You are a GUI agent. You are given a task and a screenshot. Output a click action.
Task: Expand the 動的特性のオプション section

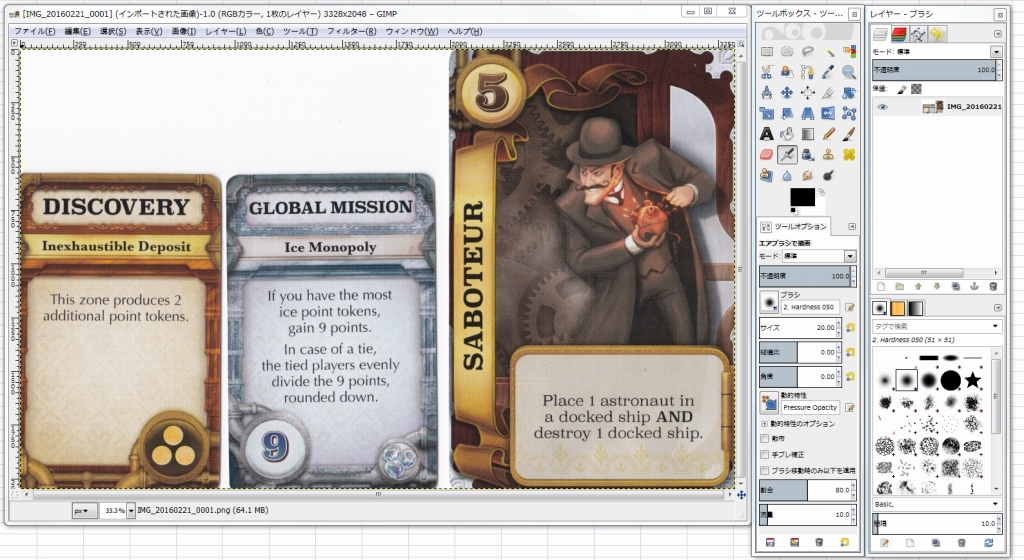tap(765, 424)
